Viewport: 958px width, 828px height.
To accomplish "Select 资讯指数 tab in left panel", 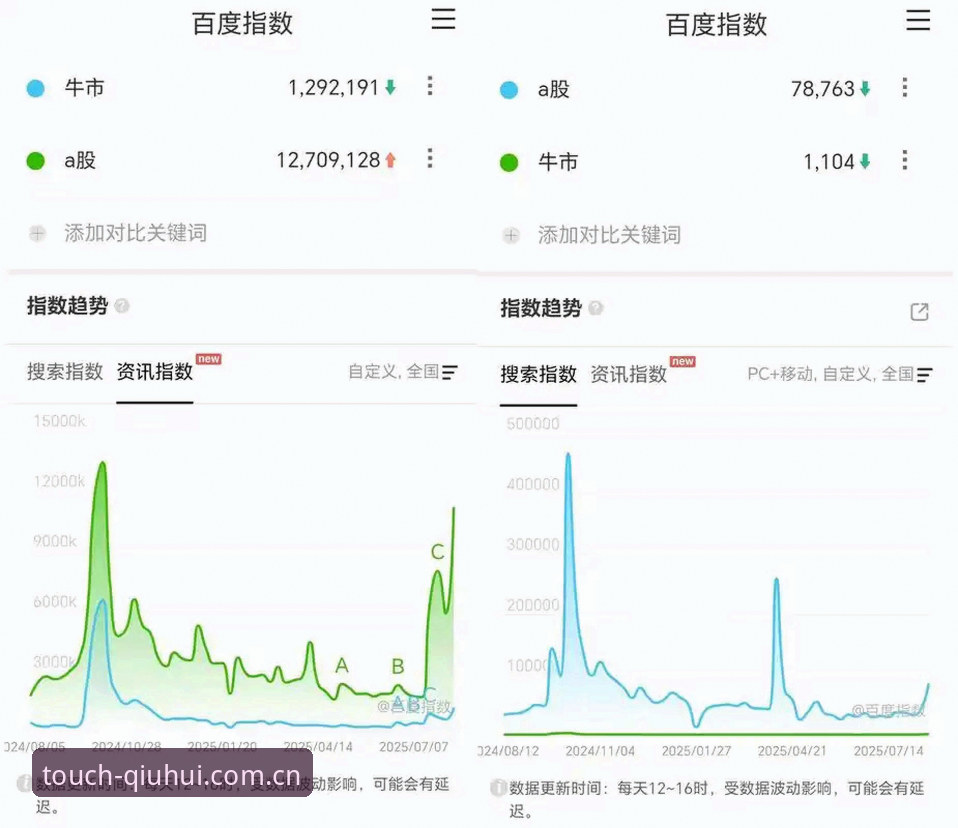I will point(155,372).
